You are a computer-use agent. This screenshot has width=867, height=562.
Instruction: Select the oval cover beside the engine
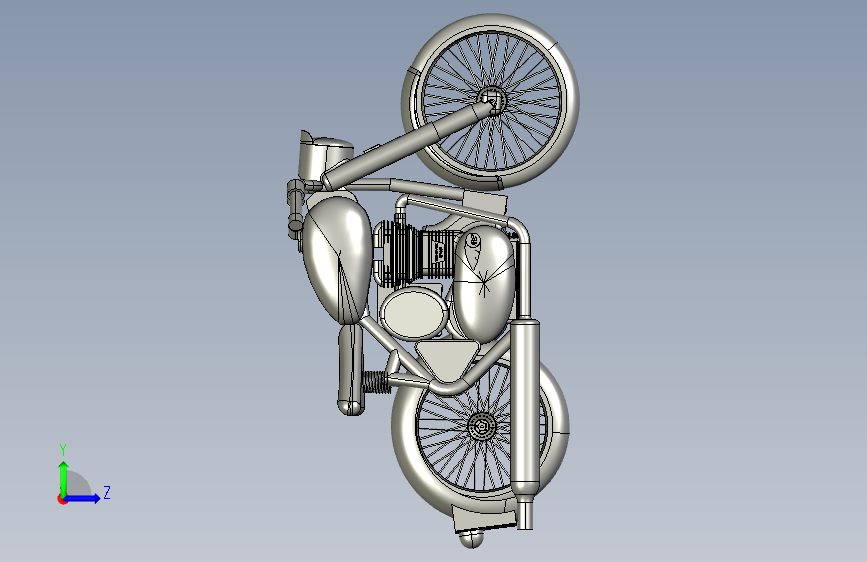414,313
